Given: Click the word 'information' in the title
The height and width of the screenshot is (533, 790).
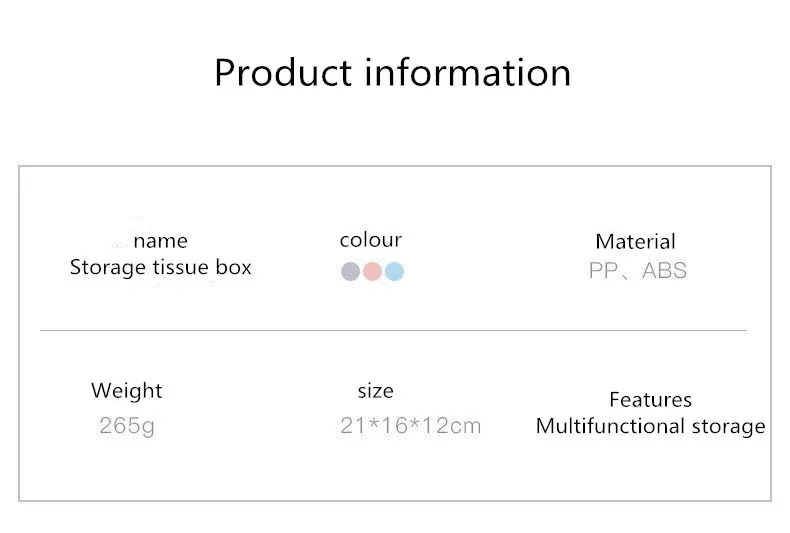Looking at the screenshot, I should 467,72.
